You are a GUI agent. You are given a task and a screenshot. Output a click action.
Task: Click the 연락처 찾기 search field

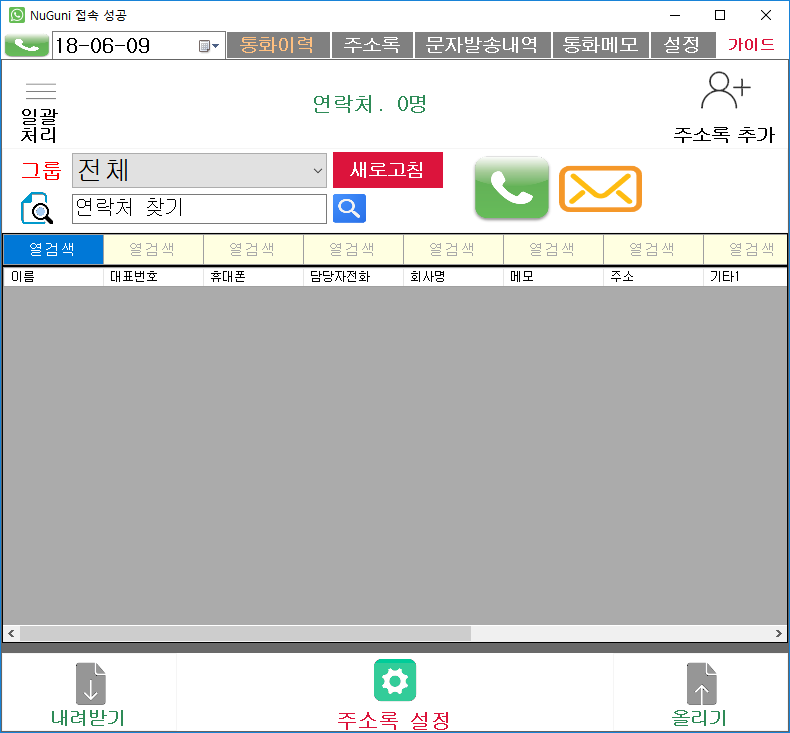point(200,209)
